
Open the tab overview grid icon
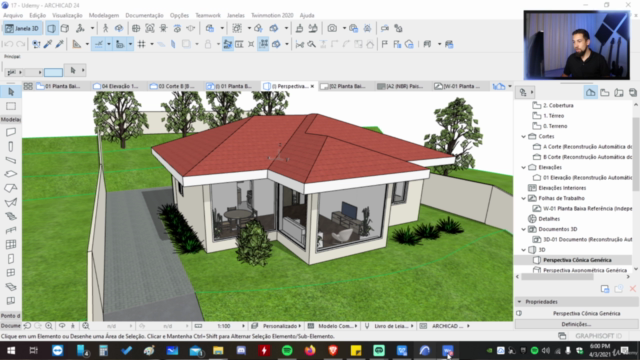click(x=28, y=86)
